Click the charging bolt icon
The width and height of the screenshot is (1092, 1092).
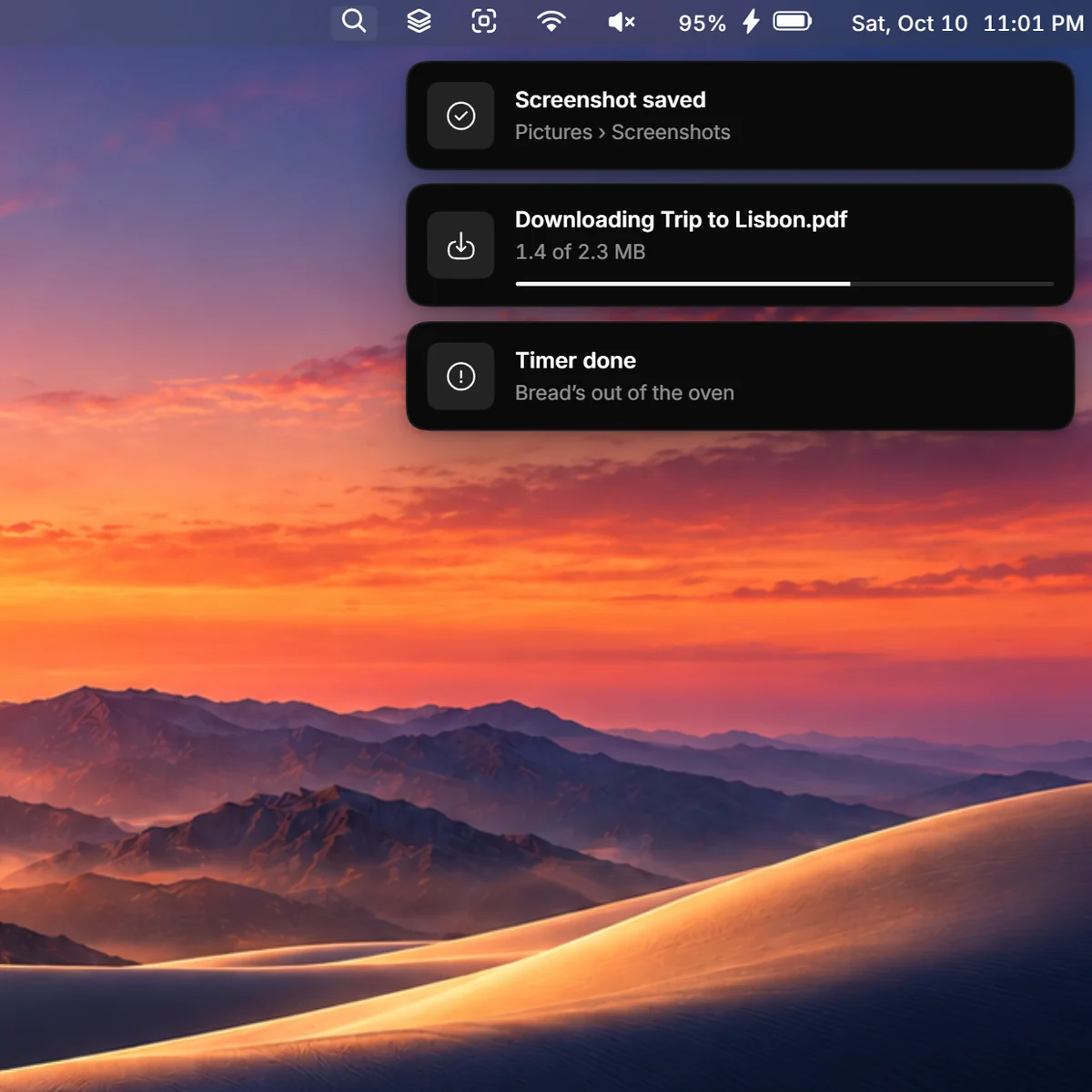[751, 21]
